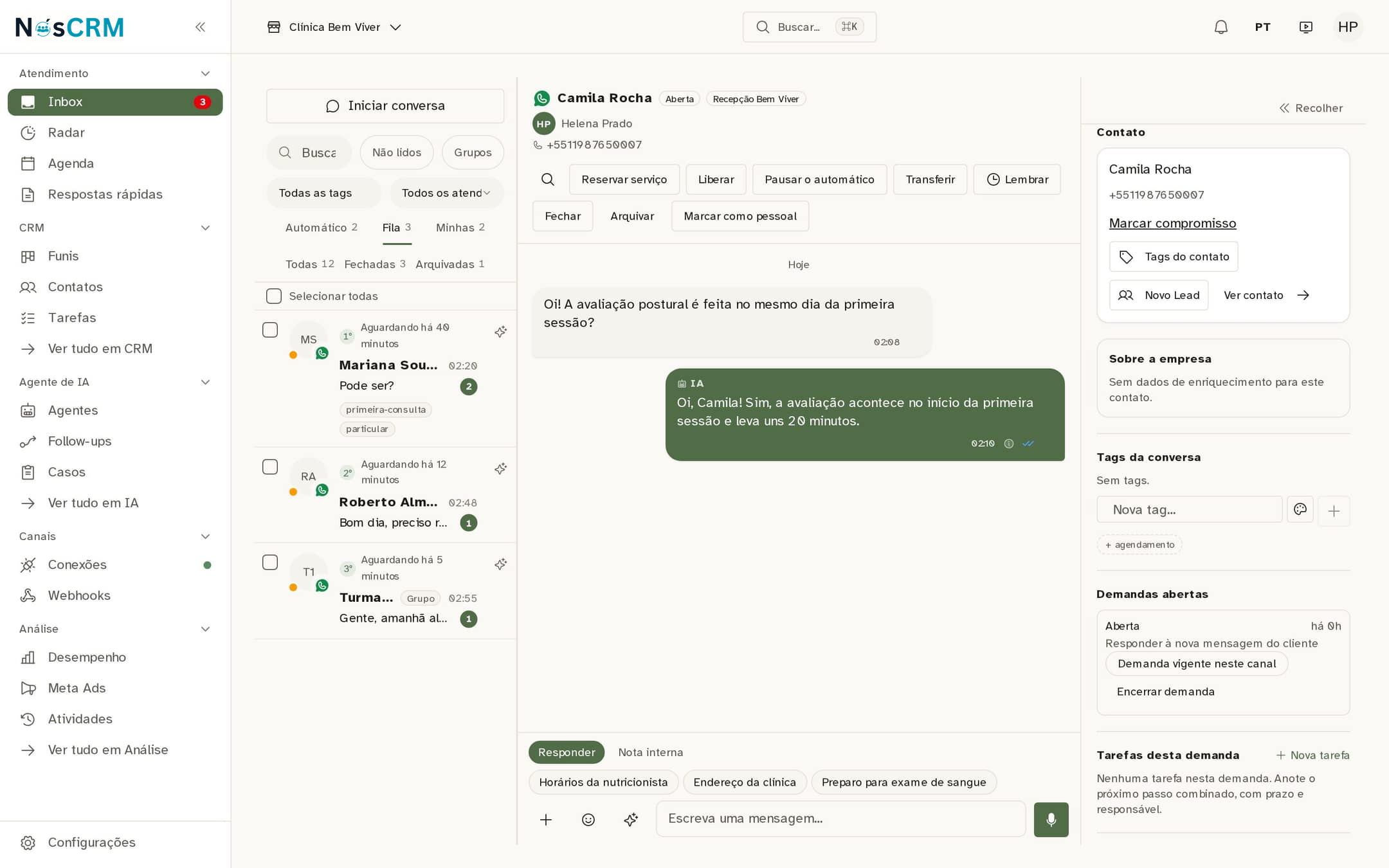Switch to Automático tab
The width and height of the screenshot is (1389, 868).
coord(321,228)
